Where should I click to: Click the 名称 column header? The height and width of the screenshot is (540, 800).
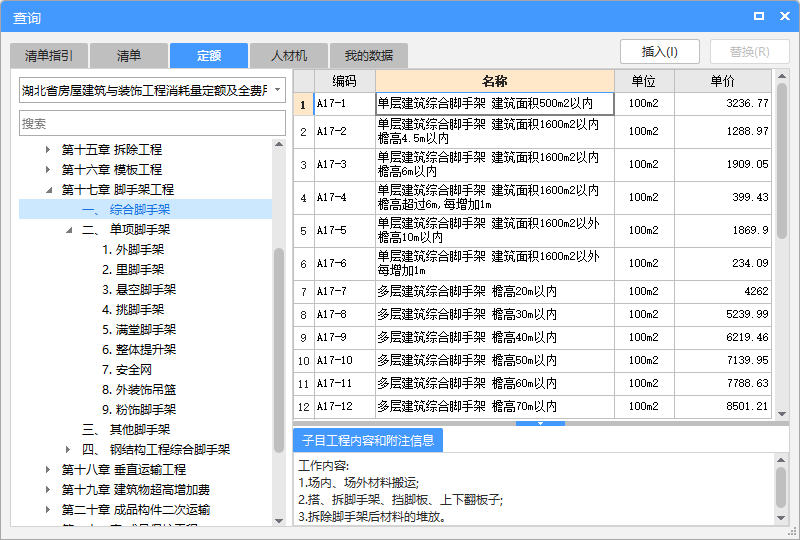pos(494,81)
